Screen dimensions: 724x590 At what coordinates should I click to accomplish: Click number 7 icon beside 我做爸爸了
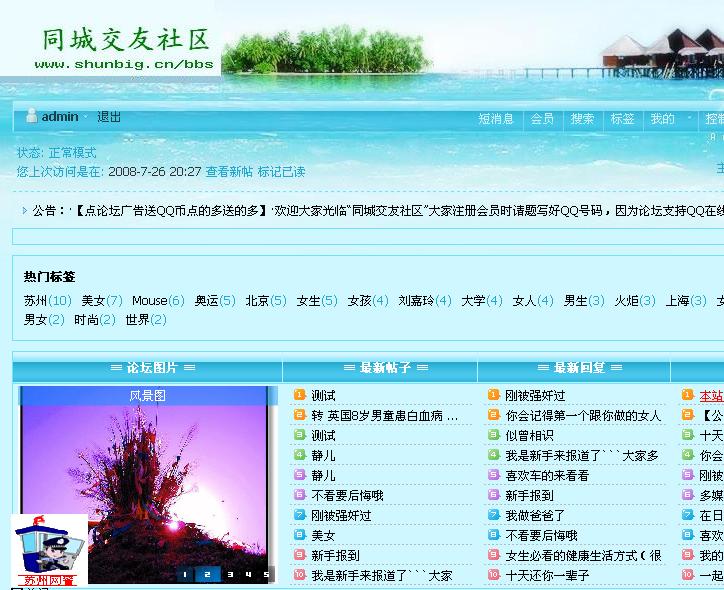click(x=494, y=515)
